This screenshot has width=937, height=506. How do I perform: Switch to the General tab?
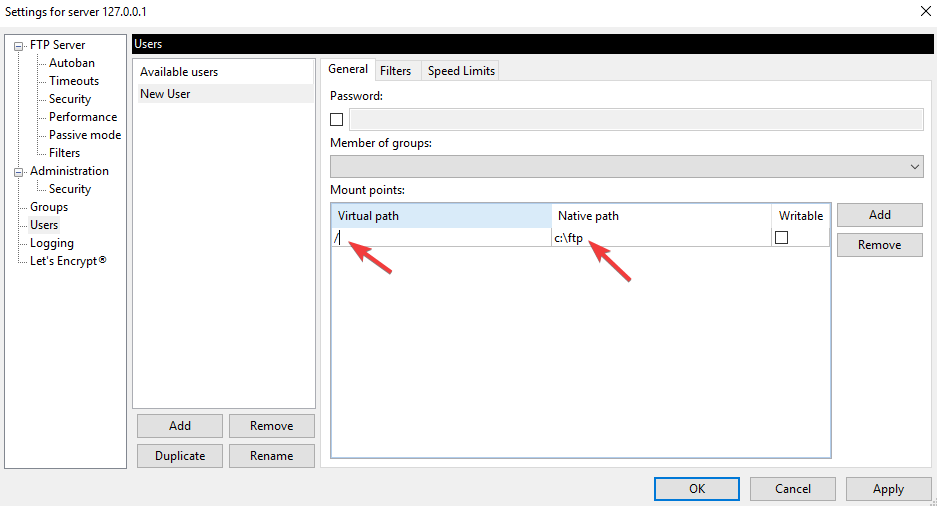(x=348, y=69)
